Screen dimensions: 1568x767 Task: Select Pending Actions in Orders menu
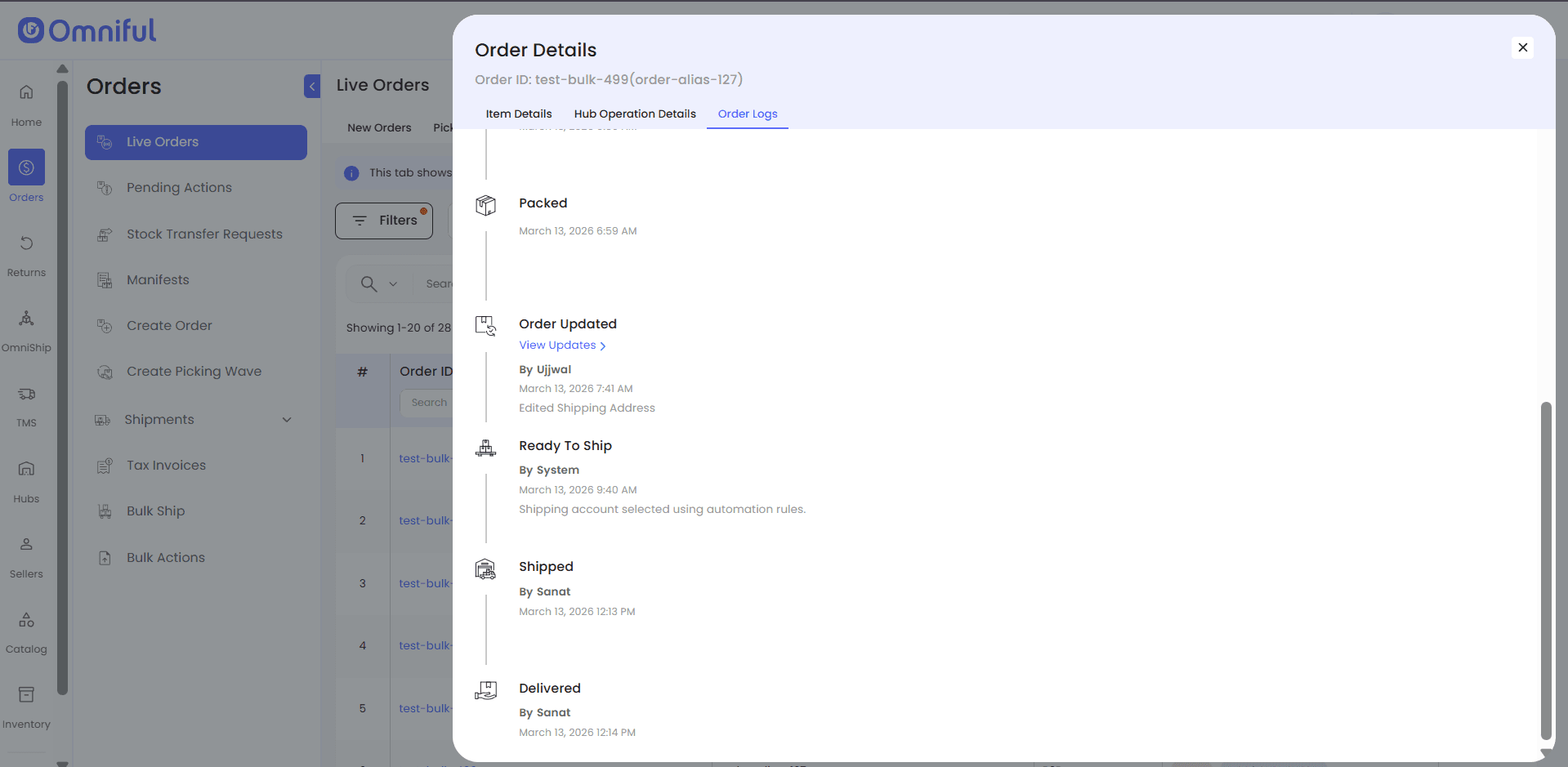tap(179, 188)
